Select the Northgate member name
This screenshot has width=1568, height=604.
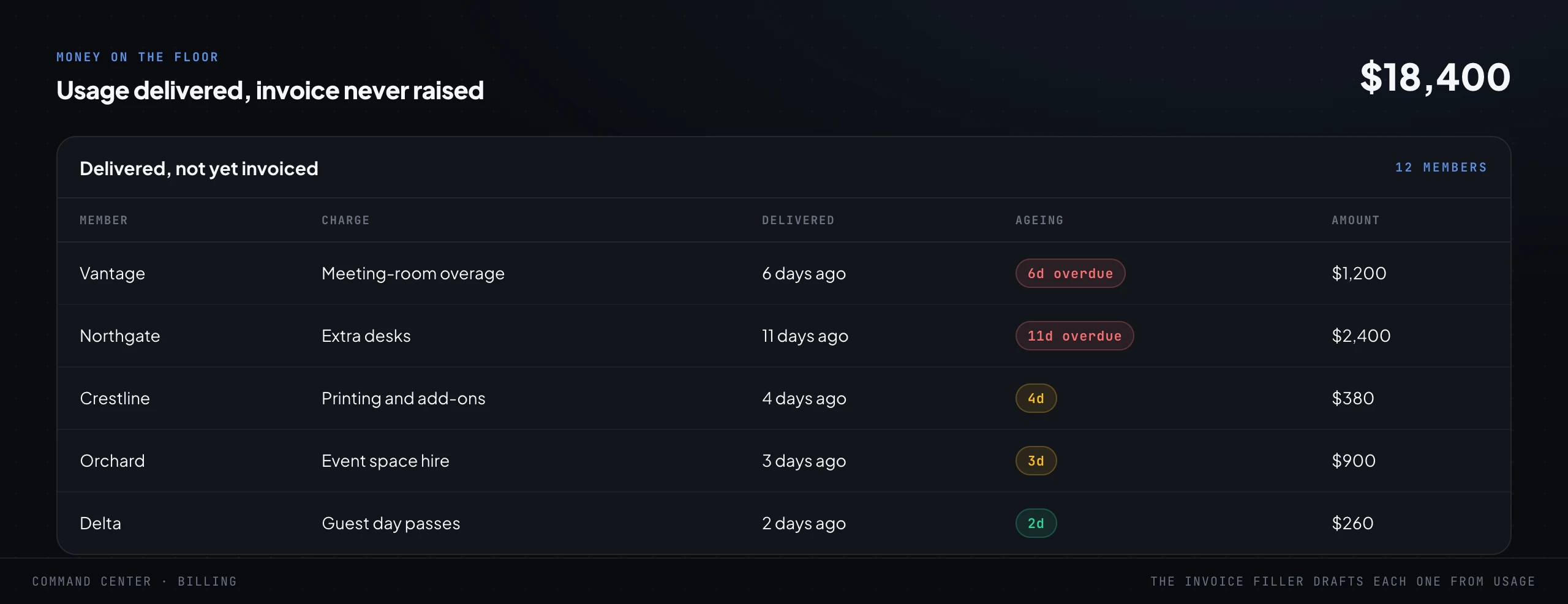tap(120, 336)
